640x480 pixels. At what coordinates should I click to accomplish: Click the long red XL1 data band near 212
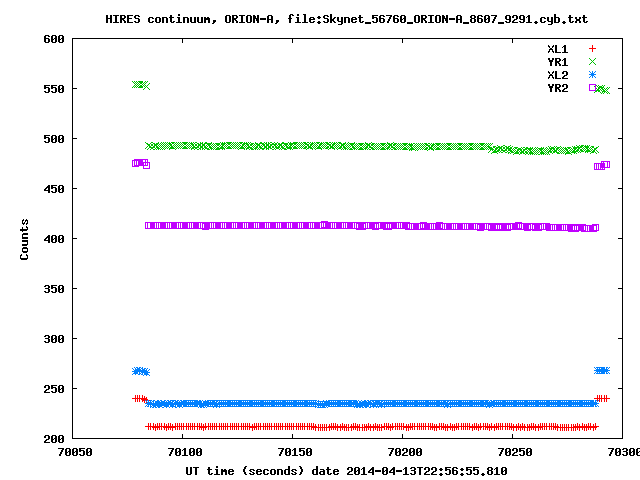[372, 427]
